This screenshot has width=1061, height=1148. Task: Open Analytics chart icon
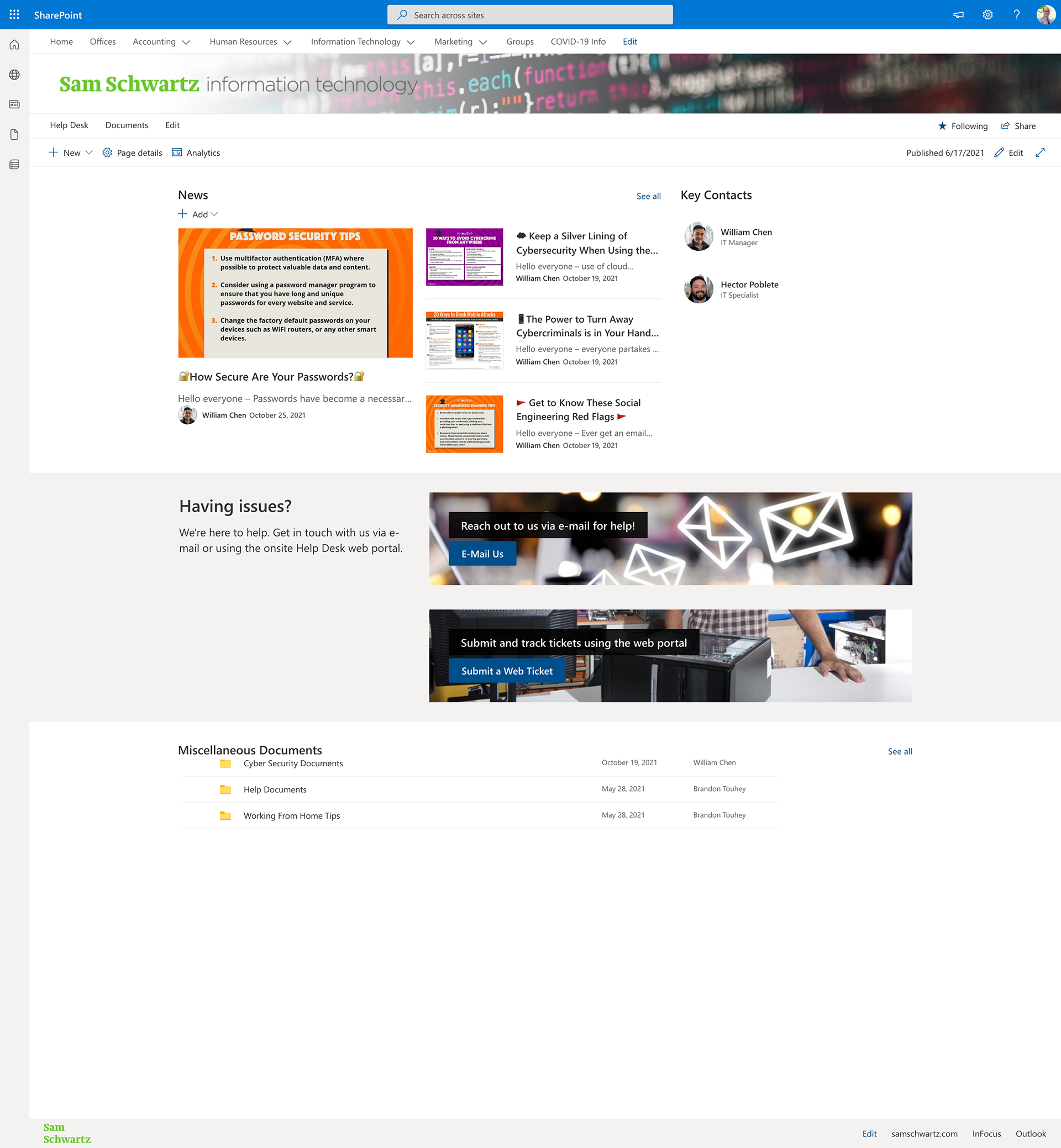[177, 152]
